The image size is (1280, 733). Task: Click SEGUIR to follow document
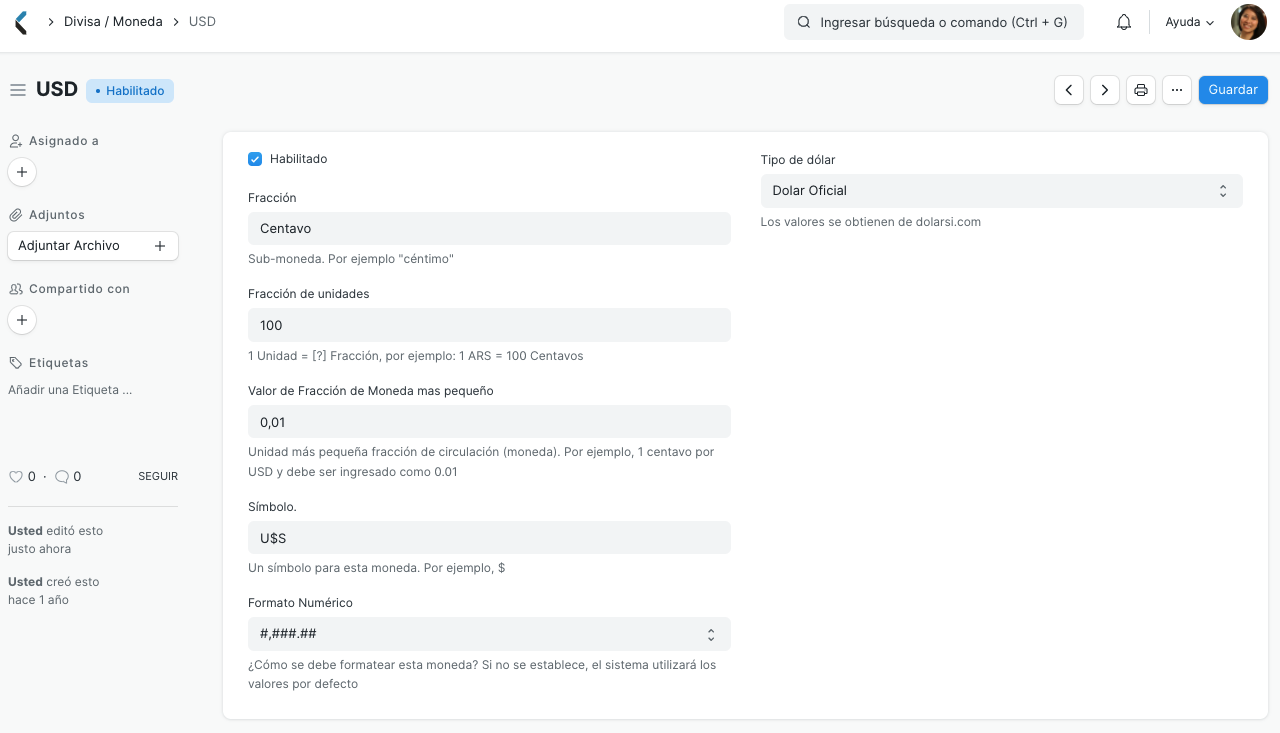[158, 477]
